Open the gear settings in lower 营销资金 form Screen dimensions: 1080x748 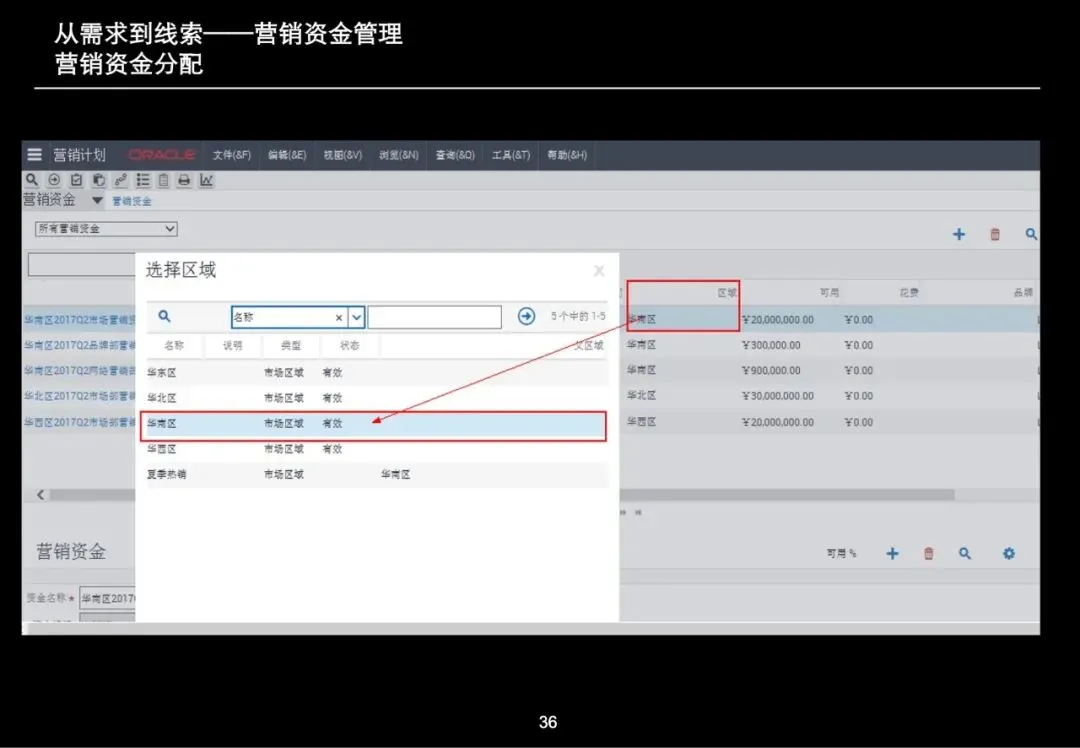click(x=1008, y=553)
